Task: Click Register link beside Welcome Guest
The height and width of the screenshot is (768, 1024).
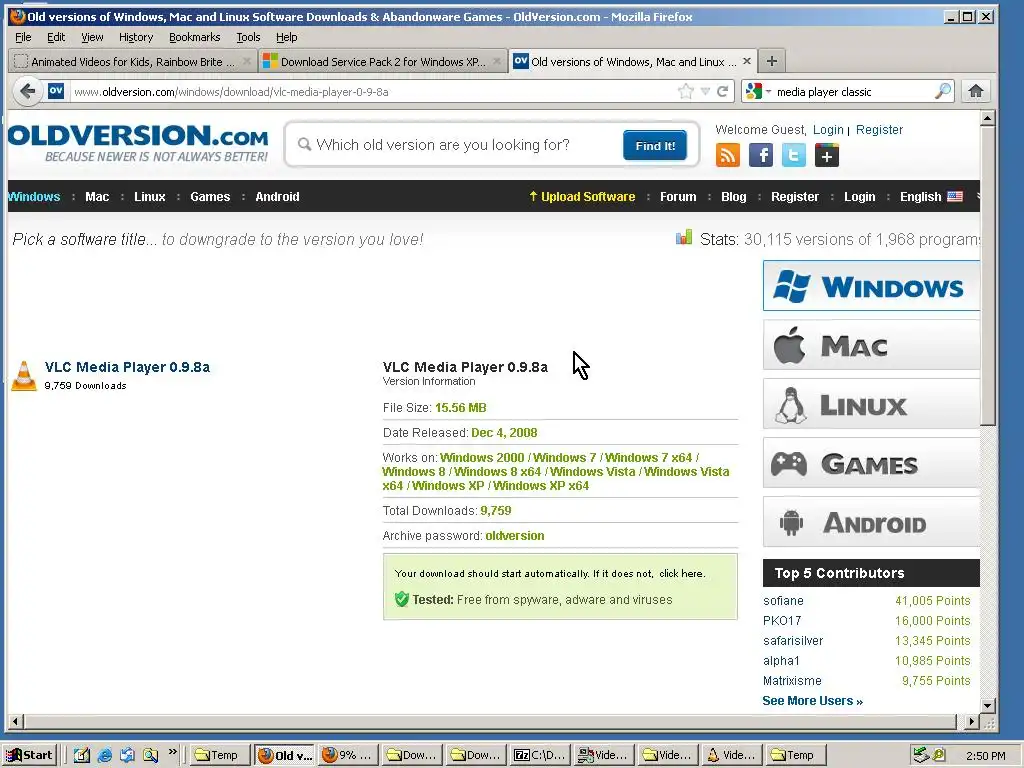Action: click(879, 129)
